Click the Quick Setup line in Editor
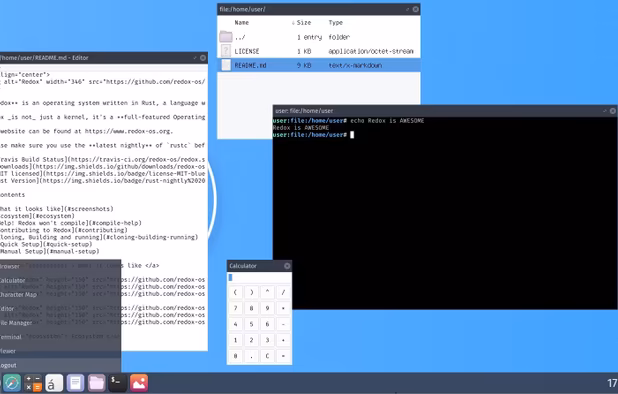 46,244
